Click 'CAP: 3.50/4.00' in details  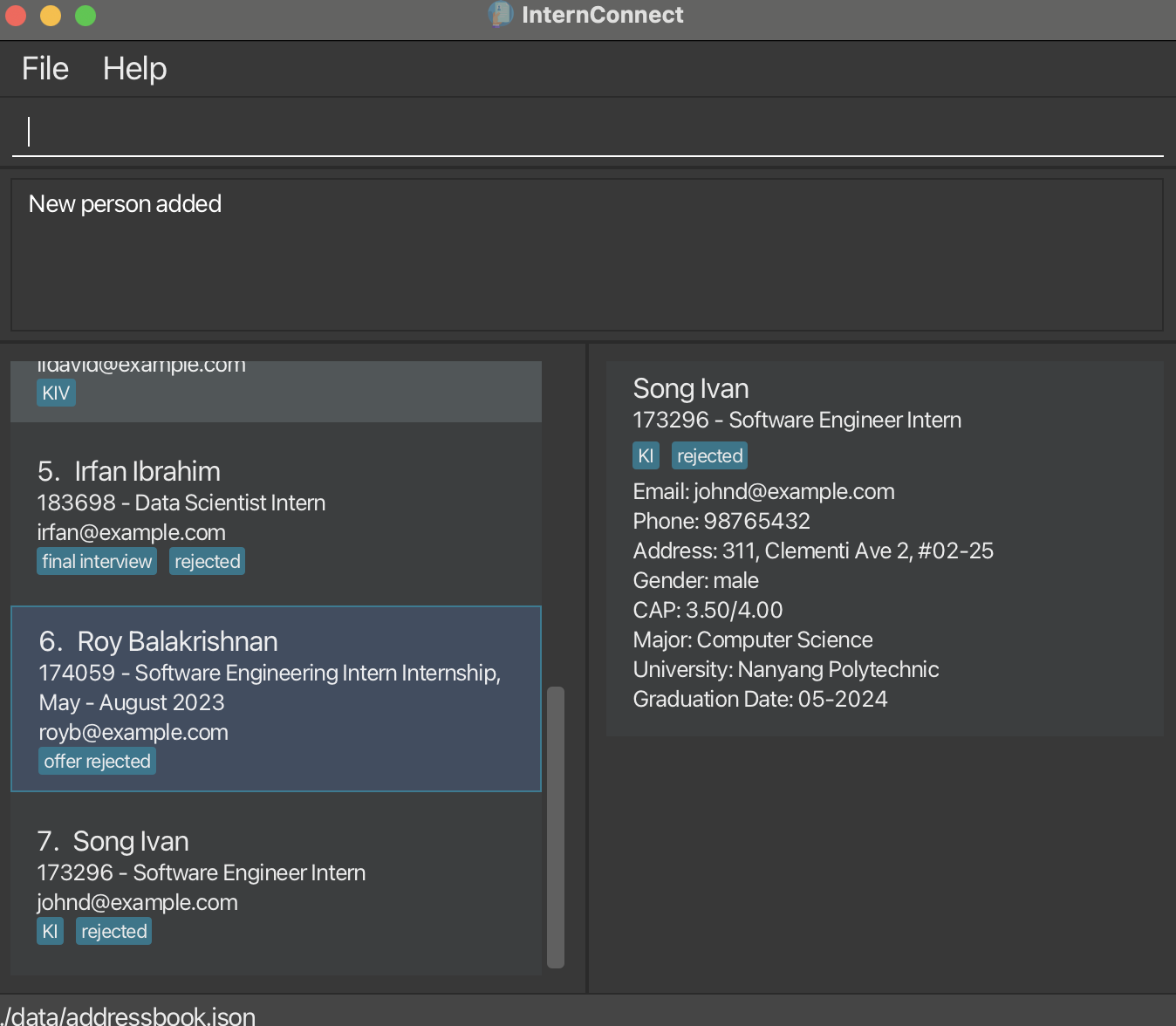(x=708, y=611)
